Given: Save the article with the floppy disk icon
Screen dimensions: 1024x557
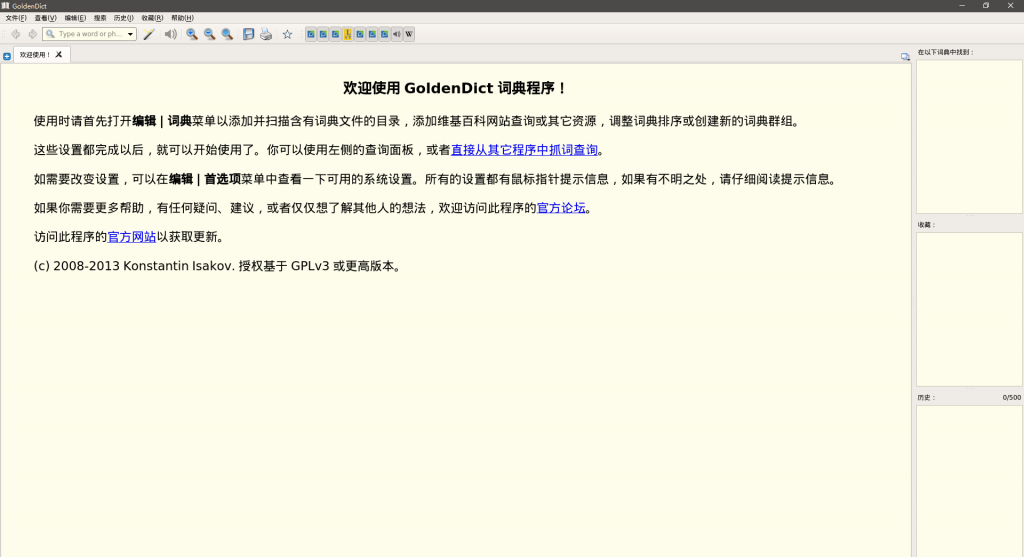Looking at the screenshot, I should 248,34.
